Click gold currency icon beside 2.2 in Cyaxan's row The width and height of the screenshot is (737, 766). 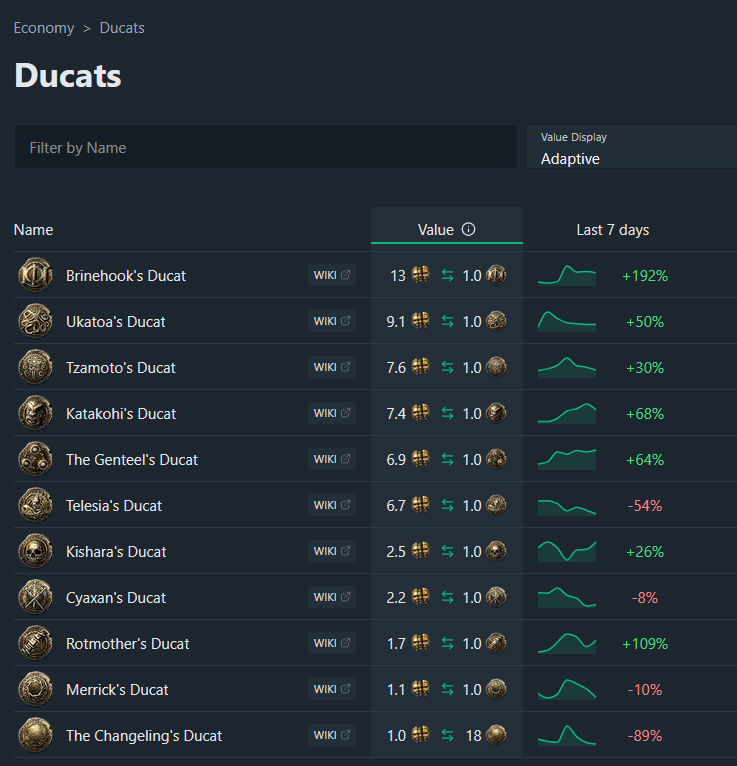(x=421, y=596)
